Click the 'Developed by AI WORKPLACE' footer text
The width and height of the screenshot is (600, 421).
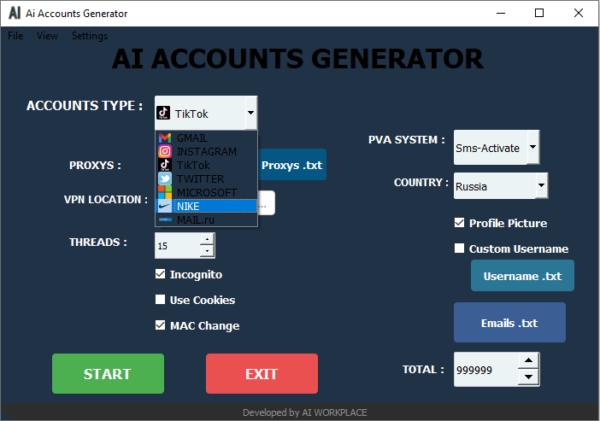click(305, 413)
